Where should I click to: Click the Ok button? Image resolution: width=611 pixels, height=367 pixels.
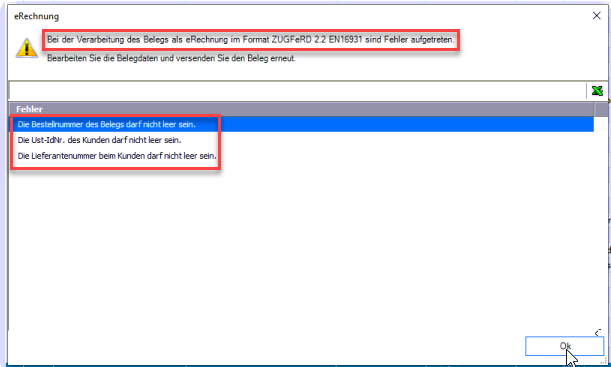pyautogui.click(x=564, y=346)
